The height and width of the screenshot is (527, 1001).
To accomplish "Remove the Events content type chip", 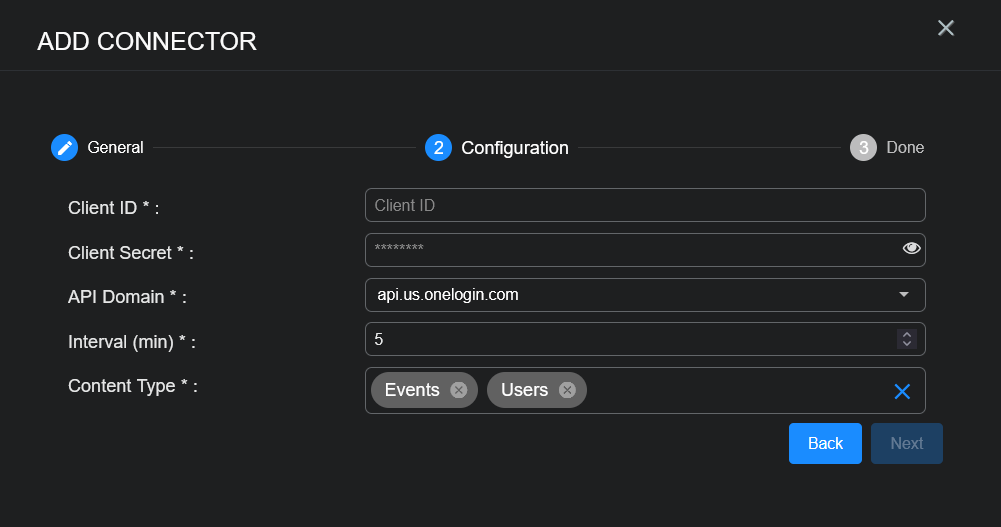I will [458, 390].
